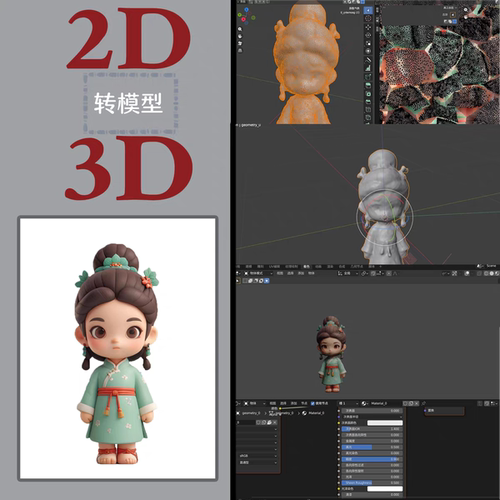Adjust the Sheen Roughness slider
This screenshot has height=500, width=500.
point(372,483)
